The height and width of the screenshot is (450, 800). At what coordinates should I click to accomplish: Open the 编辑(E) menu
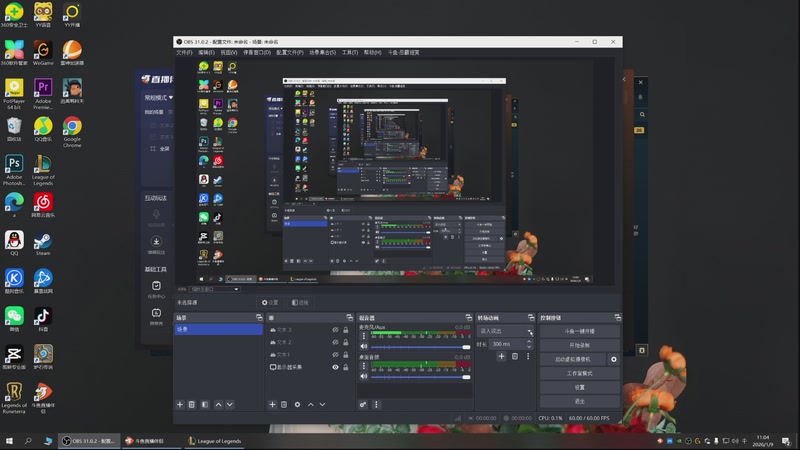click(206, 53)
